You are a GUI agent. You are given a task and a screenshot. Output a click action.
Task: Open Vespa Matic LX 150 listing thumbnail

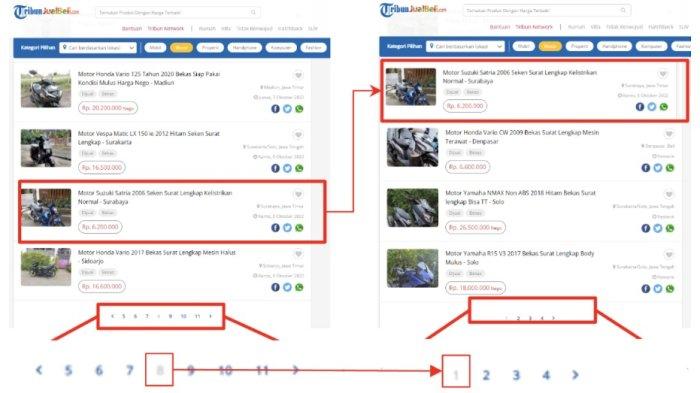[46, 148]
